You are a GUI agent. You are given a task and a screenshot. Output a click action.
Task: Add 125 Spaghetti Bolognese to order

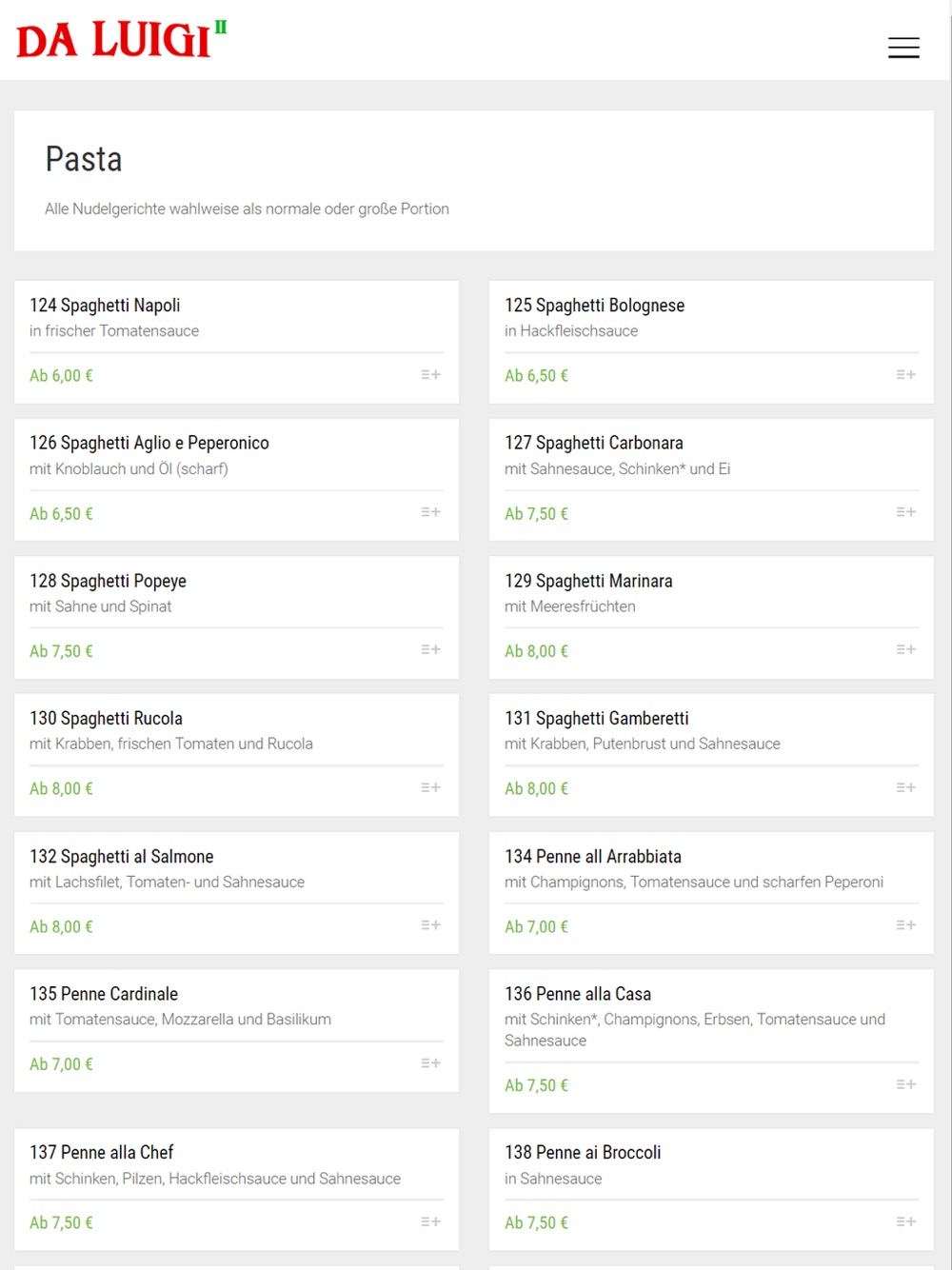point(905,375)
